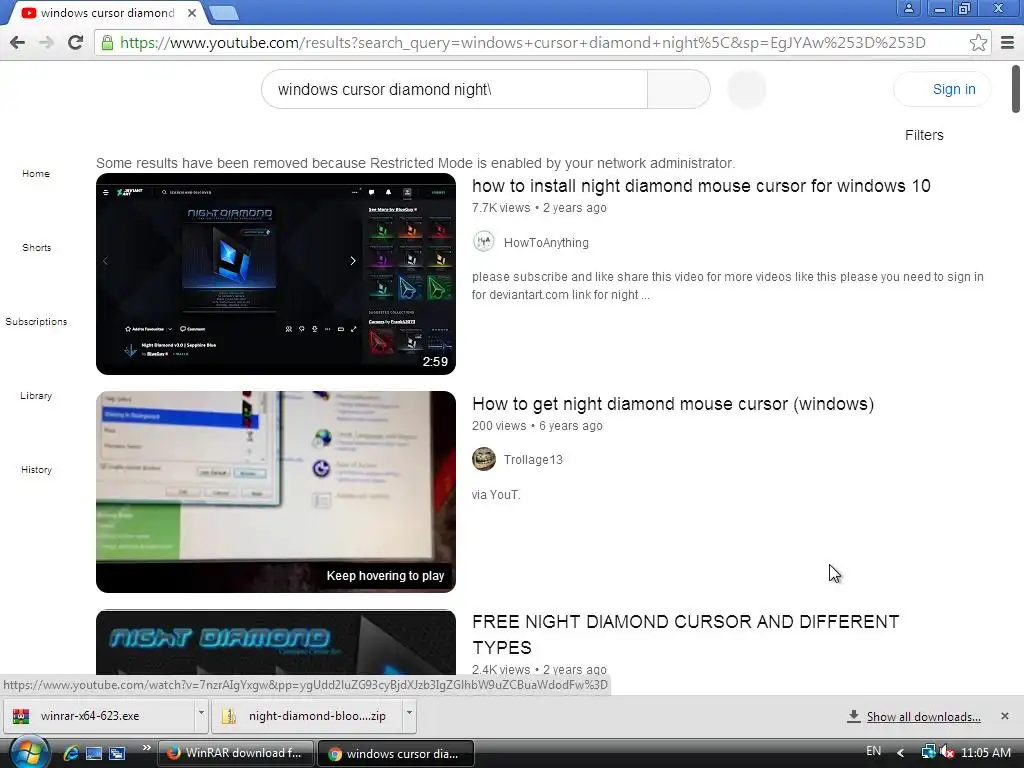Open 'How to get night diamond mouse cursor (windows)'

pyautogui.click(x=673, y=404)
